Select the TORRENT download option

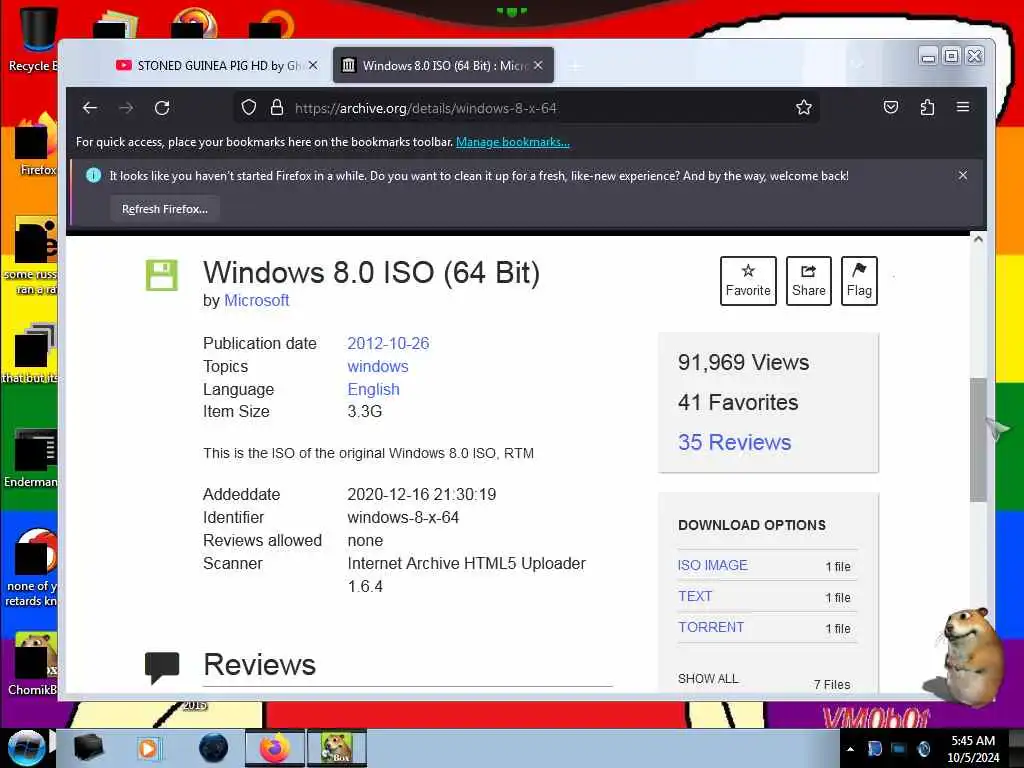[x=711, y=627]
